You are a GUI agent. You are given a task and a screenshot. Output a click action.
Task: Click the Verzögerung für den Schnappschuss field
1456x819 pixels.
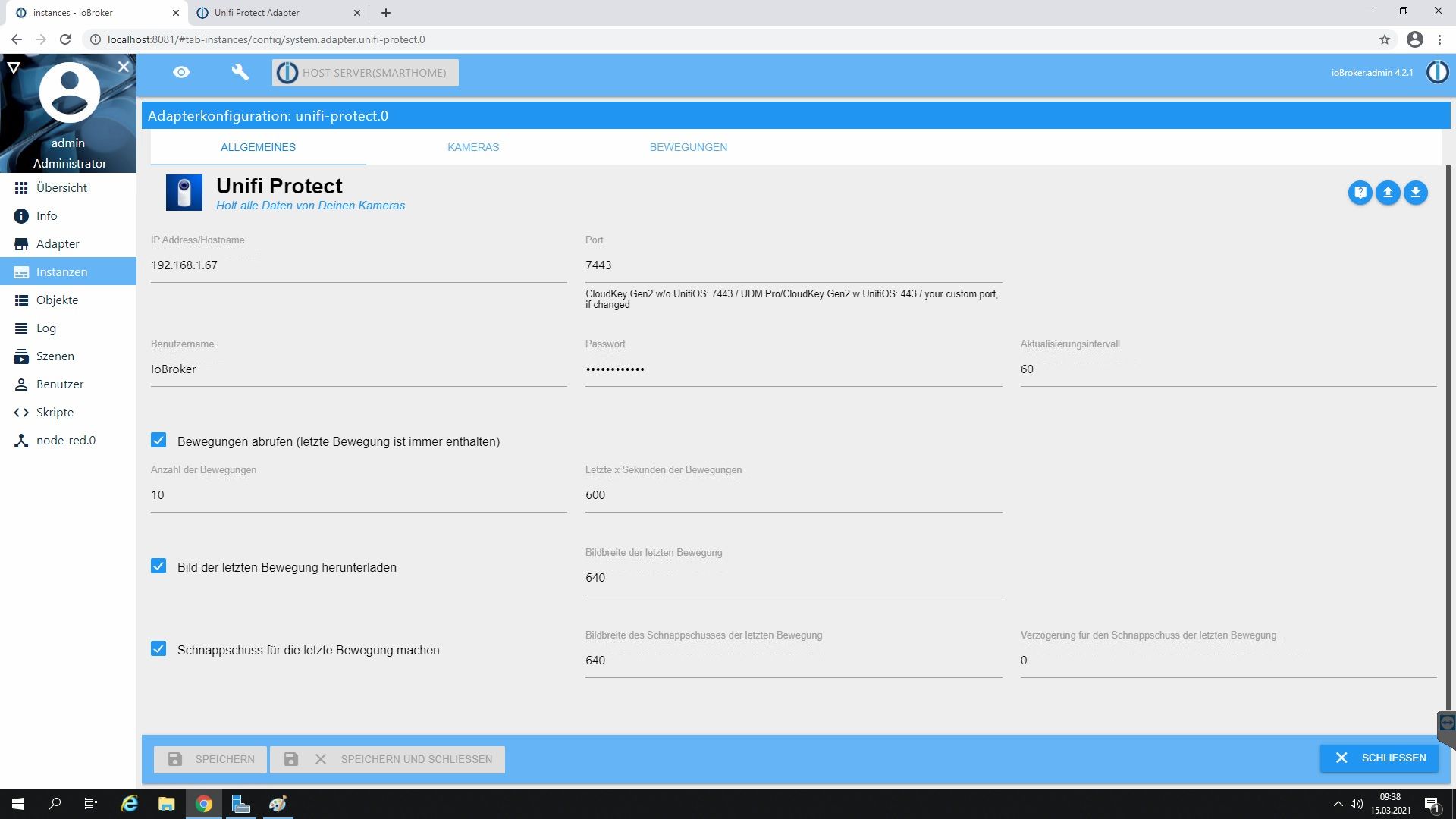pyautogui.click(x=1228, y=661)
